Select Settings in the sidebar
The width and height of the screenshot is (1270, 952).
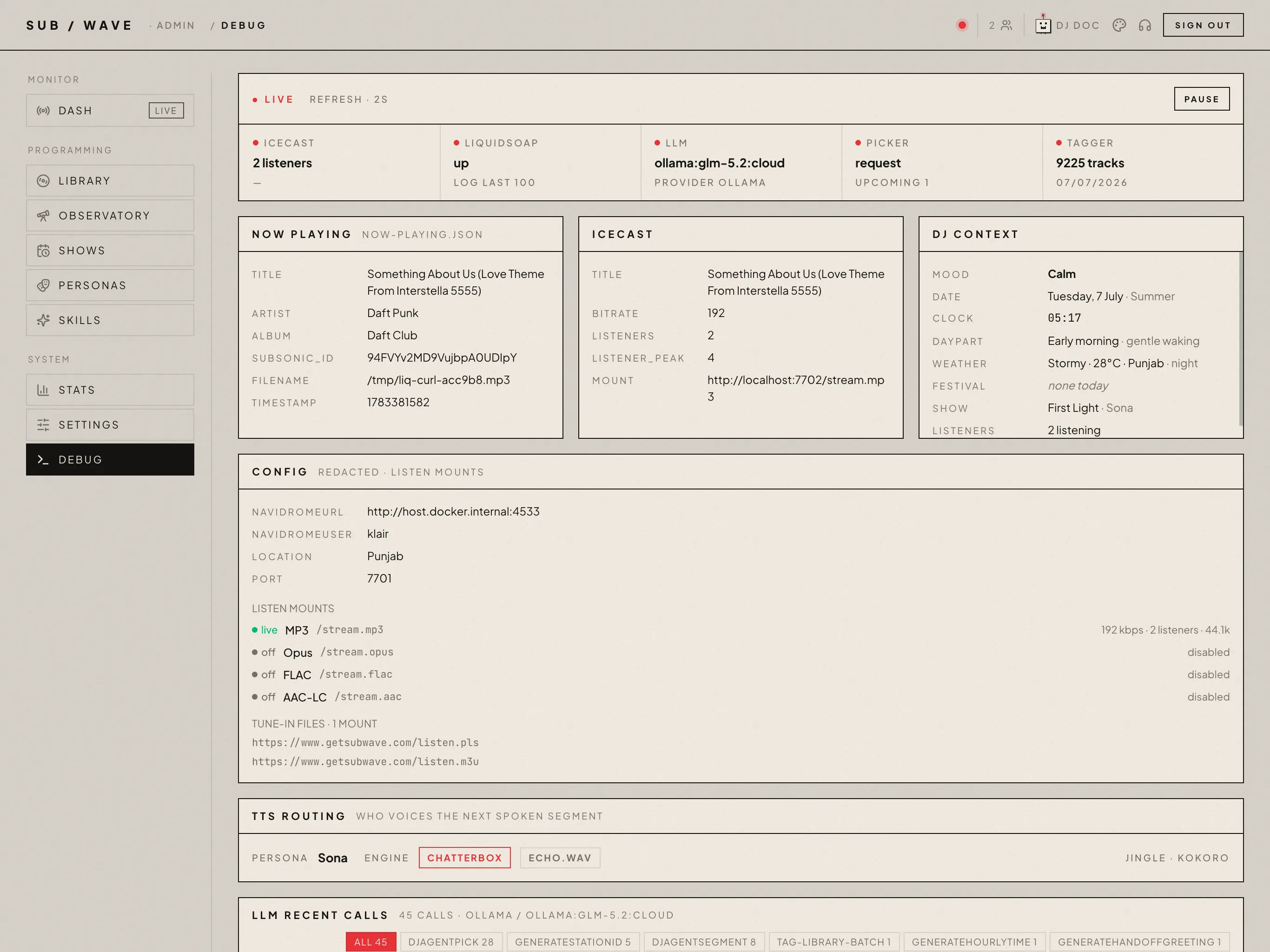[110, 425]
